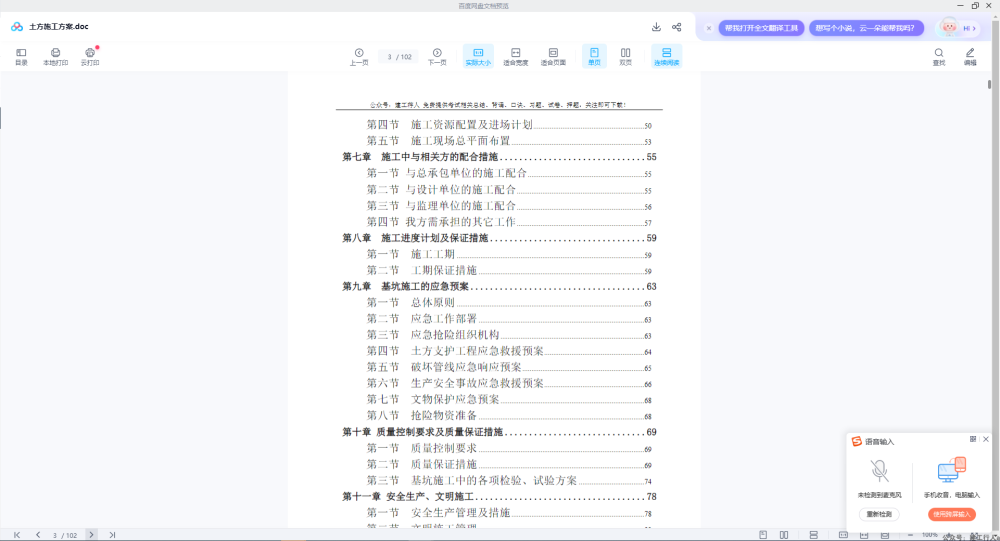Click 第一节 安全生产管理及措施 line

[509, 513]
